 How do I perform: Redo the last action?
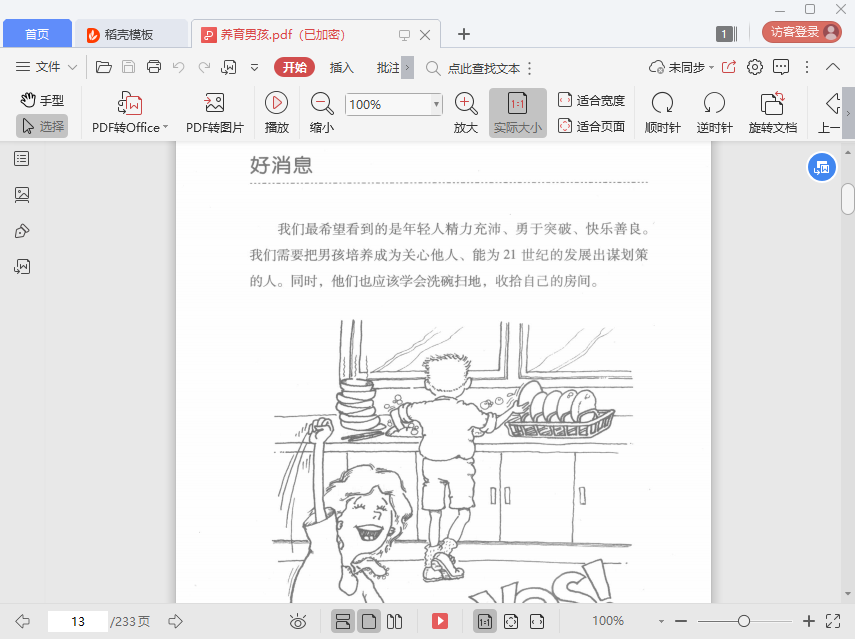tap(204, 67)
